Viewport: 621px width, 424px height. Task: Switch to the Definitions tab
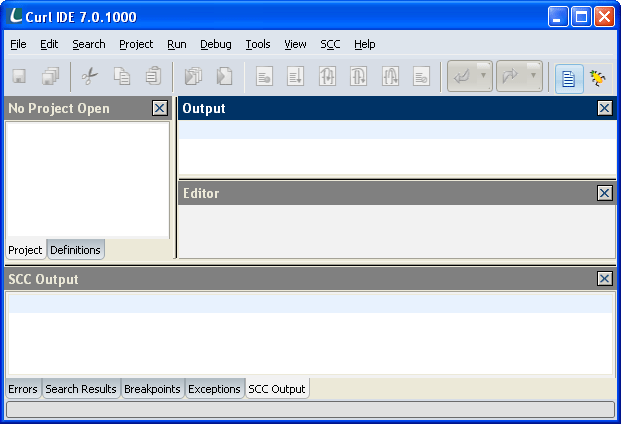(75, 250)
